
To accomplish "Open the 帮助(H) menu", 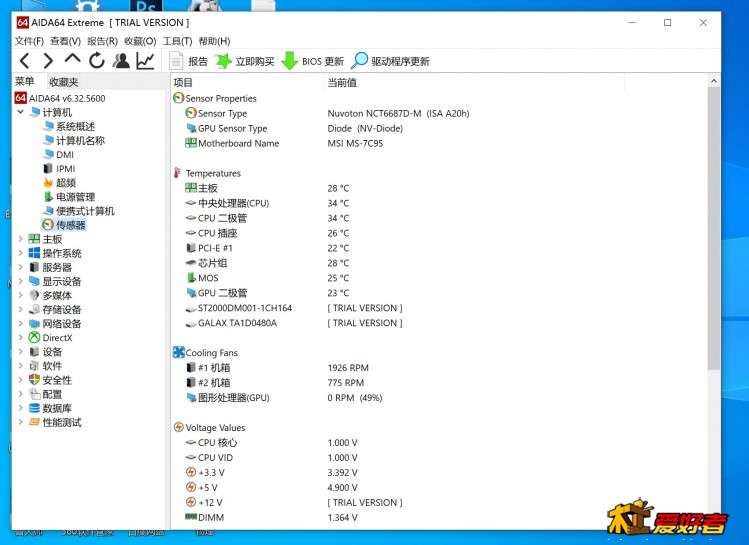I will tap(214, 41).
